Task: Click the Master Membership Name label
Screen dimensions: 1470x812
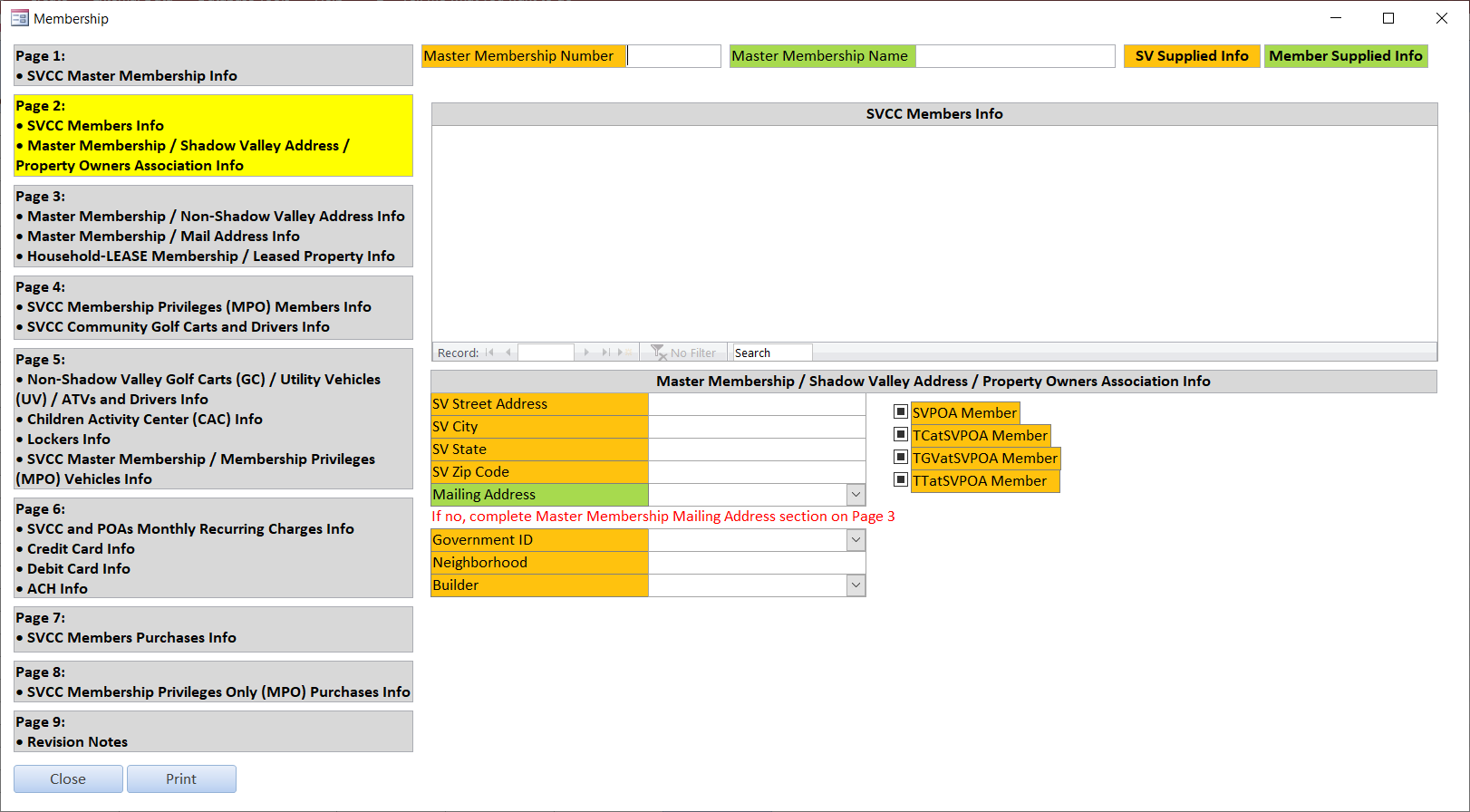Action: [x=822, y=56]
